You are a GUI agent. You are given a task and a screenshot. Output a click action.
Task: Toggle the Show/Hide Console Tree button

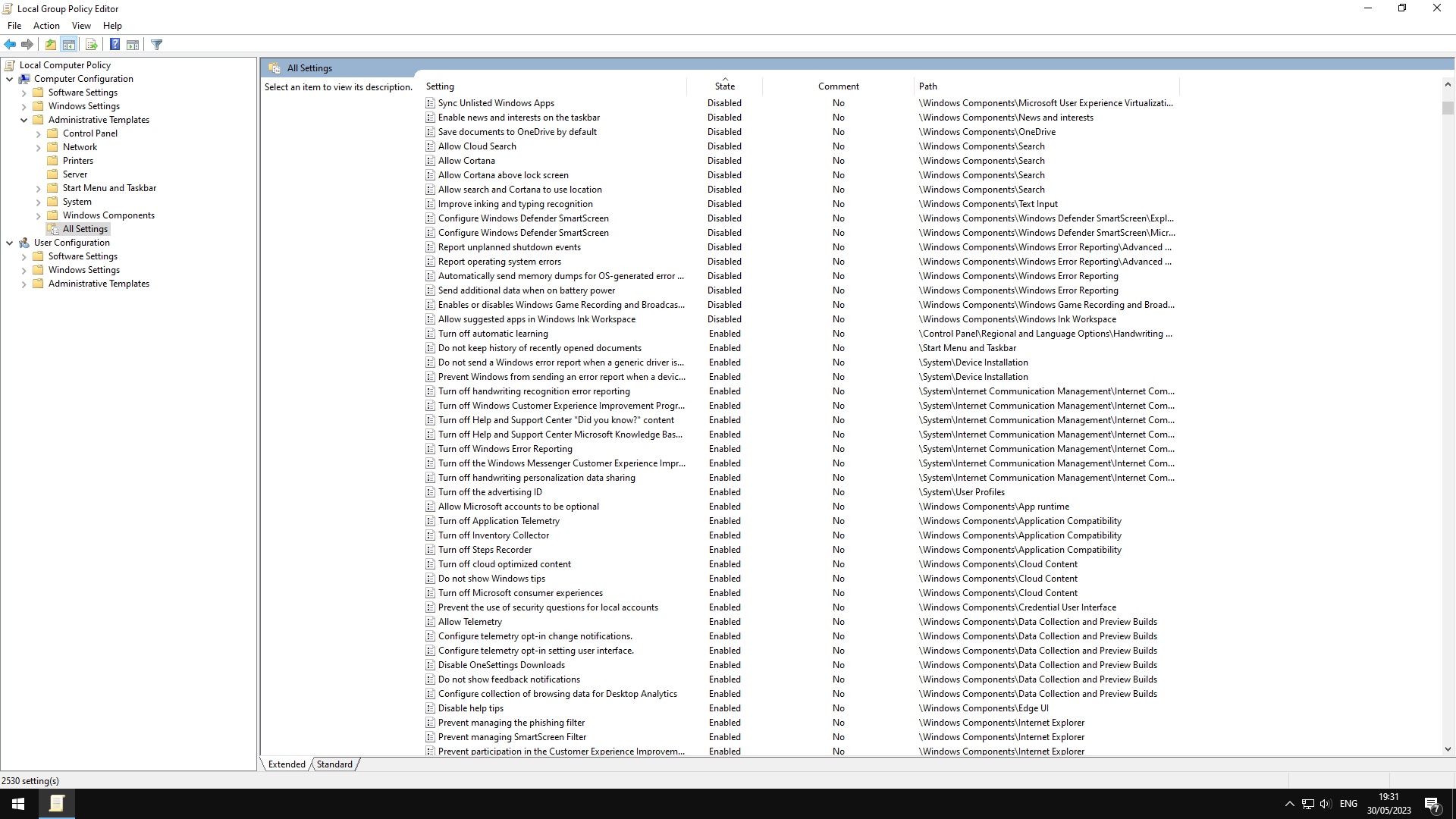coord(68,45)
